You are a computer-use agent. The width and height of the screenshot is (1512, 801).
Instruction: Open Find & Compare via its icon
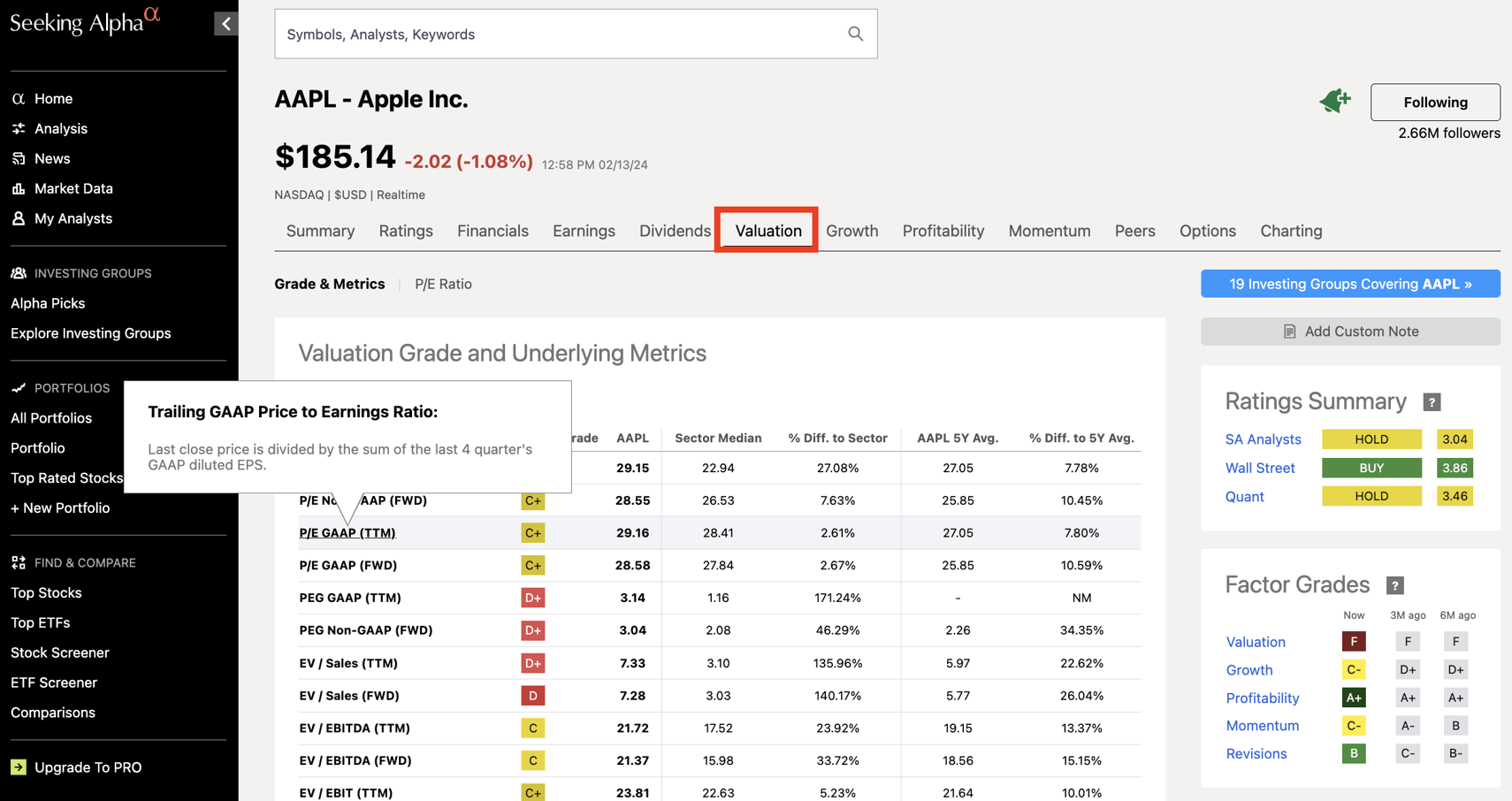point(19,562)
